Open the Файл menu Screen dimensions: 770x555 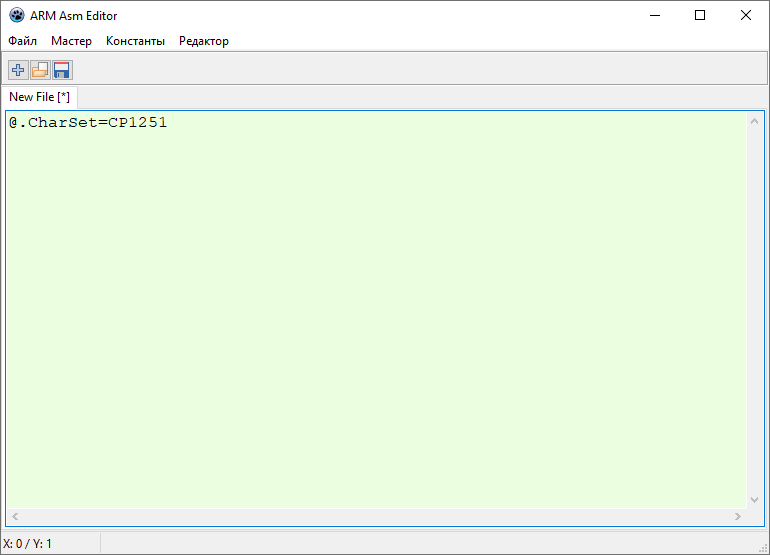tap(23, 41)
